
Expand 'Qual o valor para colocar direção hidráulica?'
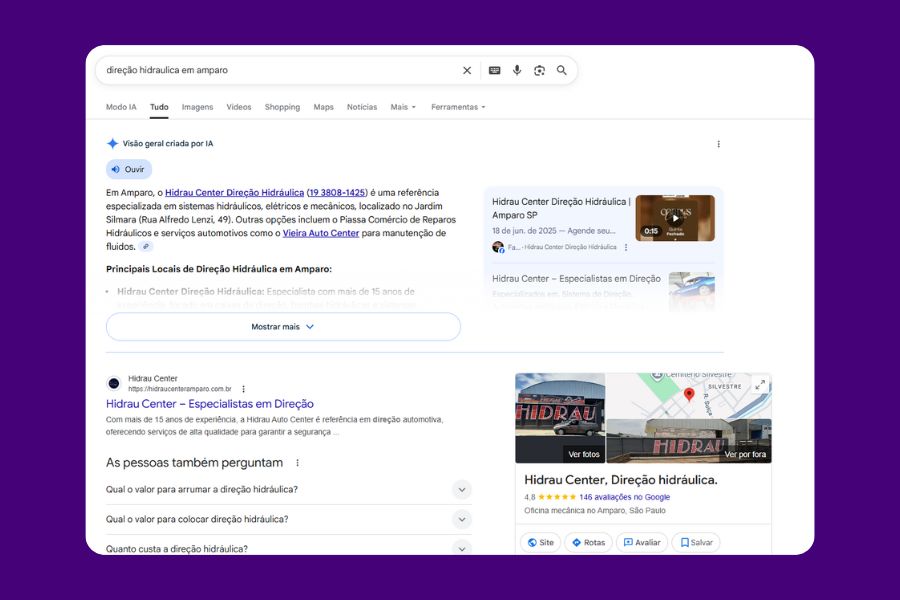[289, 520]
